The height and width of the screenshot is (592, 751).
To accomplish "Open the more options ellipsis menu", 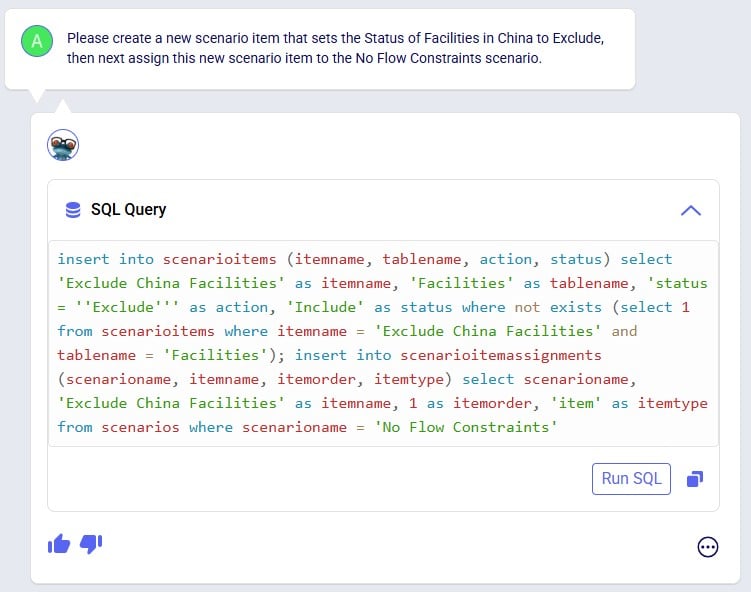I will (x=707, y=547).
